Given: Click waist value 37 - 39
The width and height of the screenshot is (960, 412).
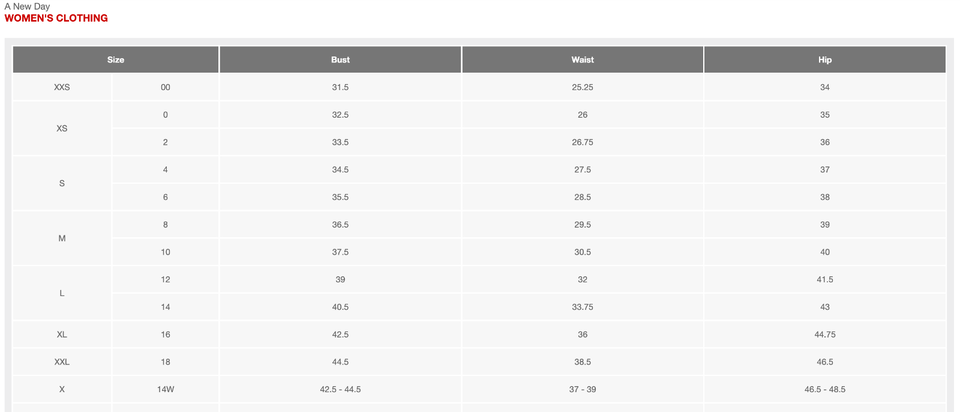Looking at the screenshot, I should pyautogui.click(x=582, y=389).
